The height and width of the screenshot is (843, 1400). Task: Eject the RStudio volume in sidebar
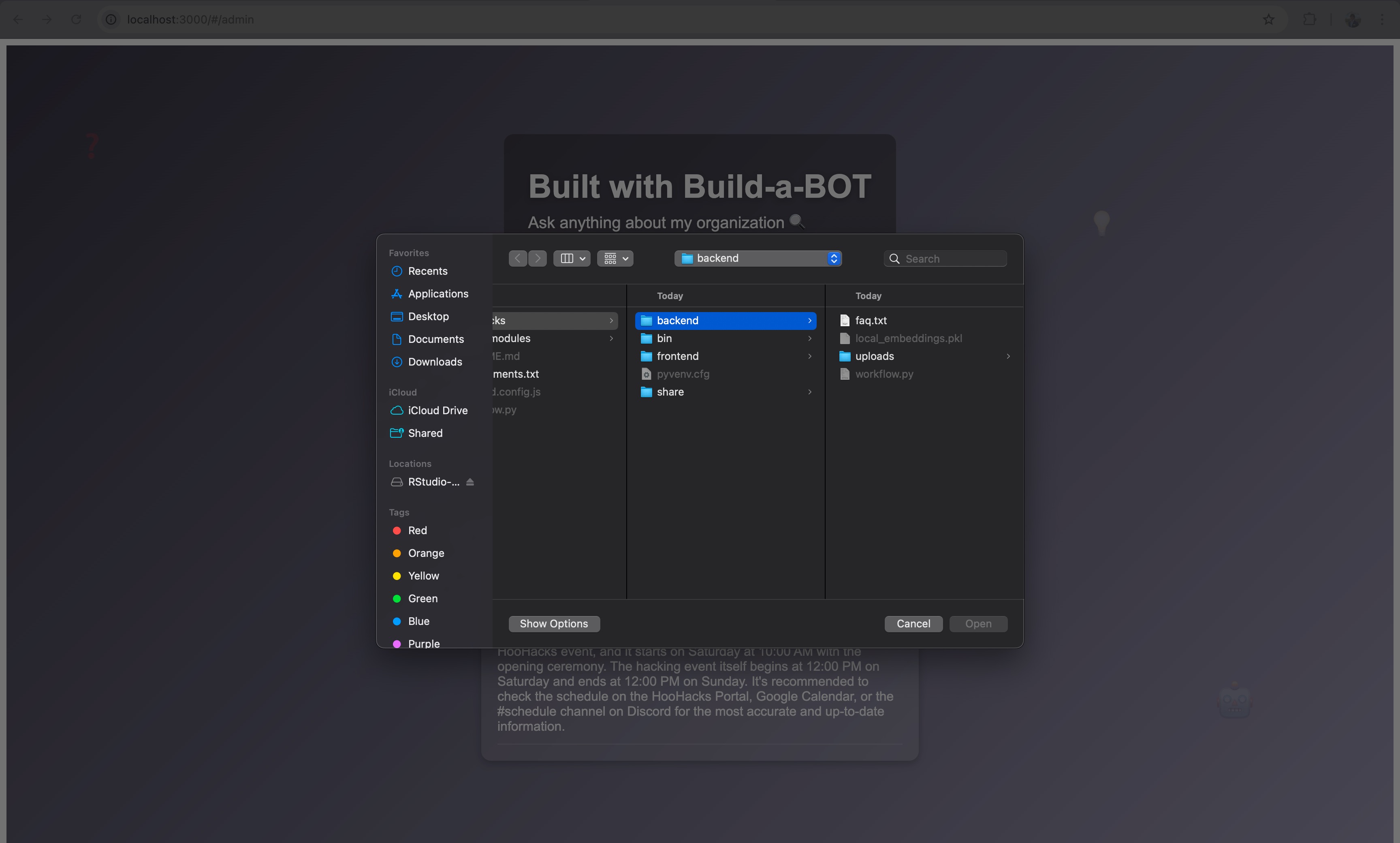(470, 482)
